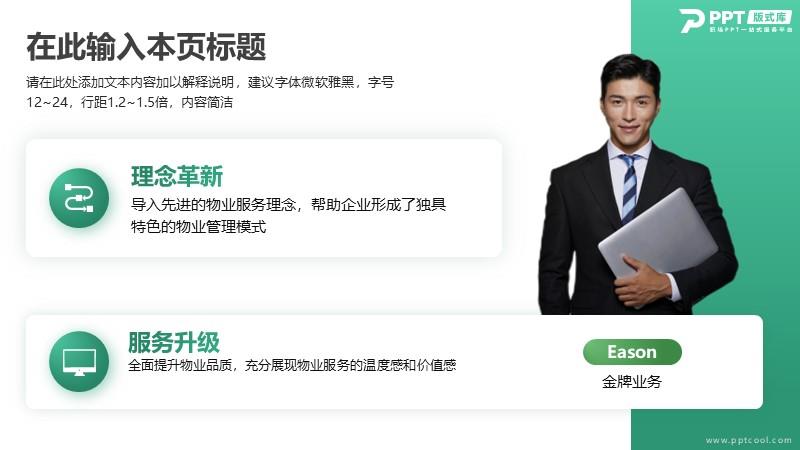
Task: Select the 服务升级 heading
Action: pyautogui.click(x=173, y=342)
